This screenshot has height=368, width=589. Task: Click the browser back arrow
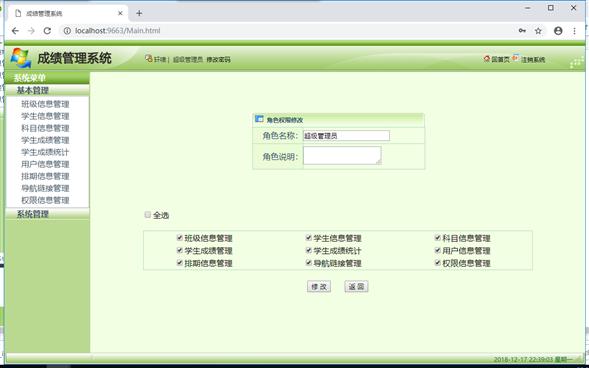coord(15,31)
